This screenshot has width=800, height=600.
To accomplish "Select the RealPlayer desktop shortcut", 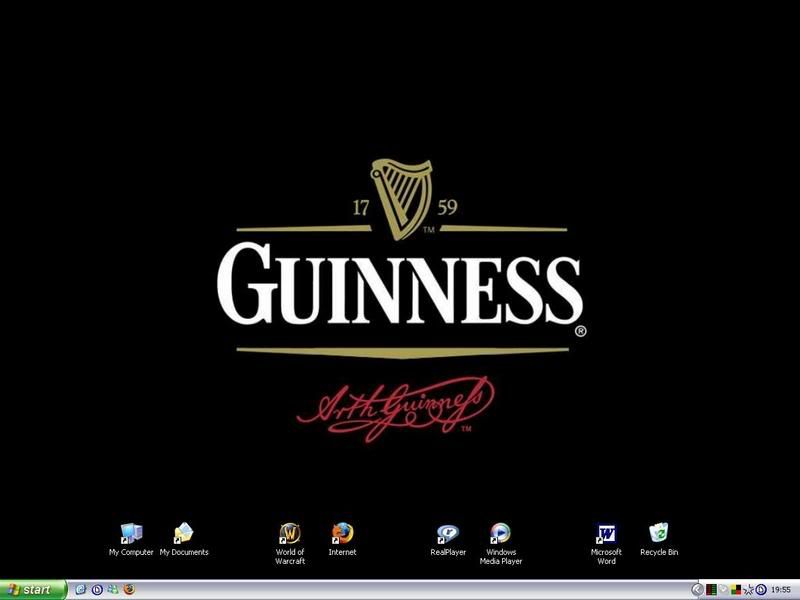I will click(448, 539).
